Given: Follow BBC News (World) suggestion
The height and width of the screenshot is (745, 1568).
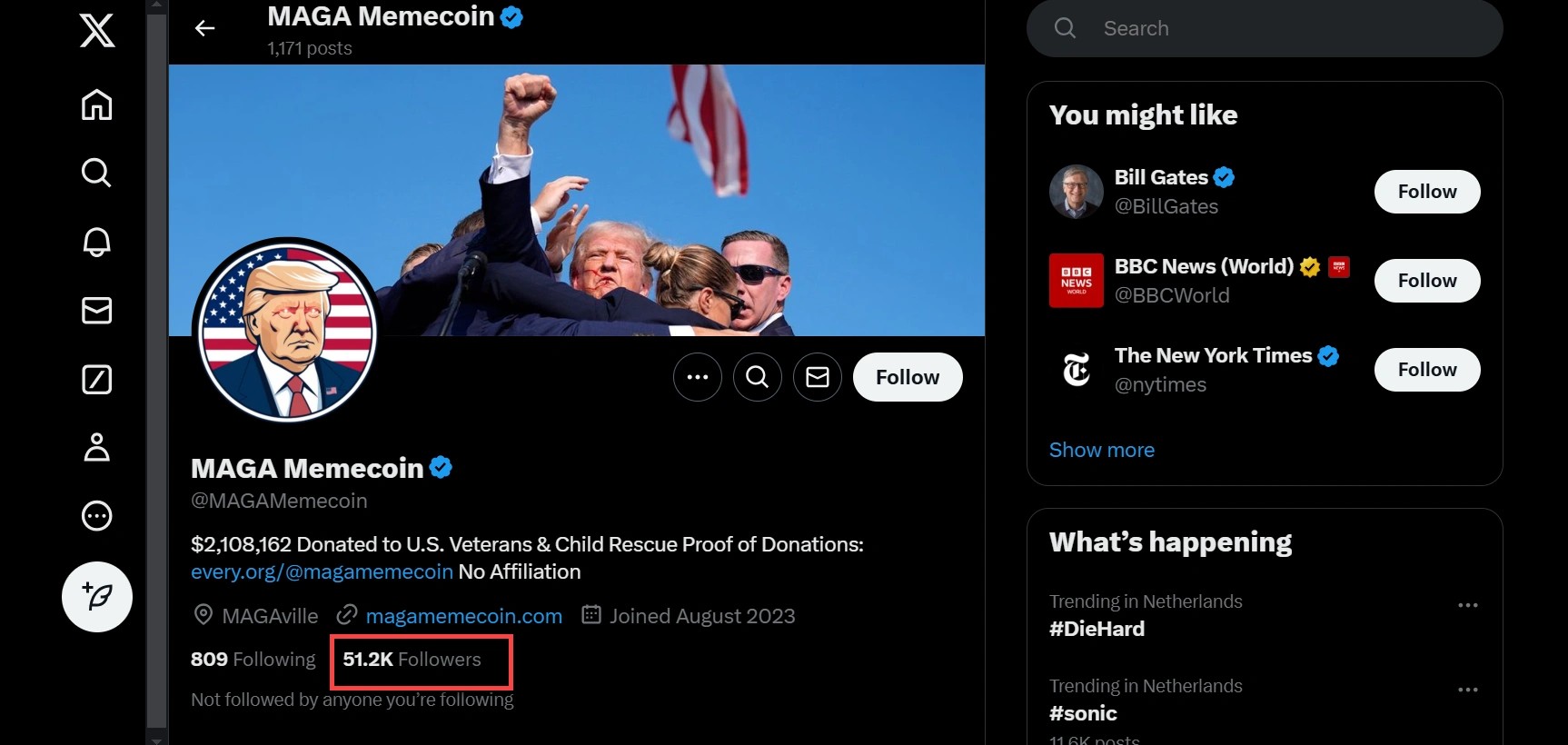Looking at the screenshot, I should pos(1426,281).
